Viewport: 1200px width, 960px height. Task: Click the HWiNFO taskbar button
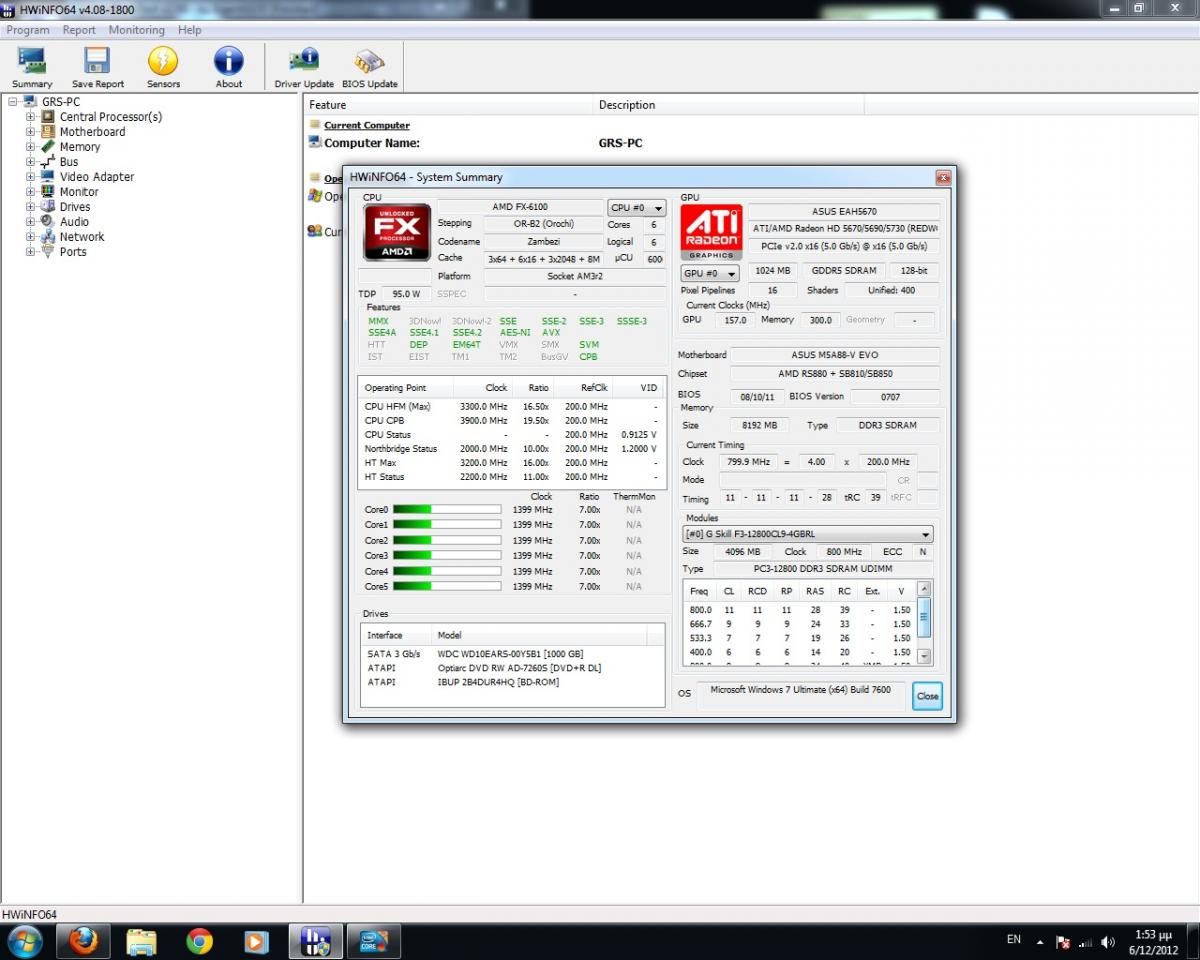315,941
